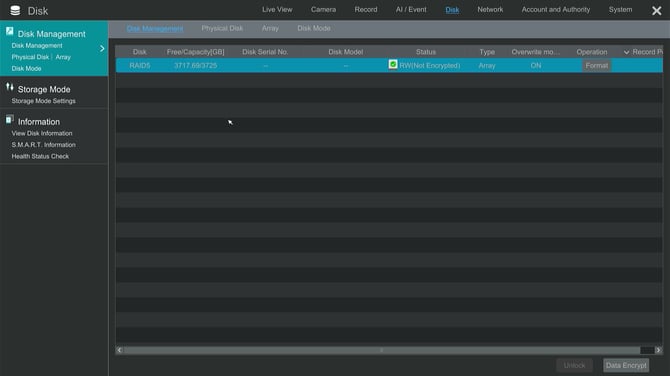Close the Disk settings window
The image size is (670, 376).
point(657,11)
